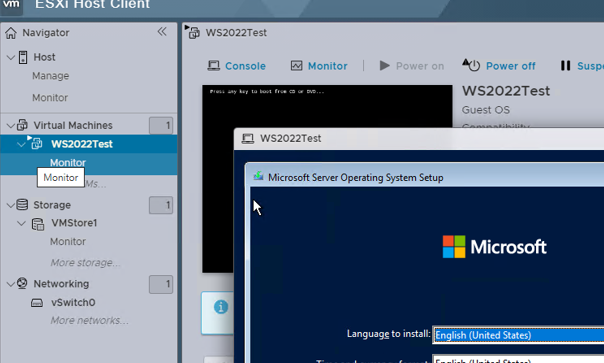Click the console window WS2022Test screen icon
604x363 pixels.
248,138
